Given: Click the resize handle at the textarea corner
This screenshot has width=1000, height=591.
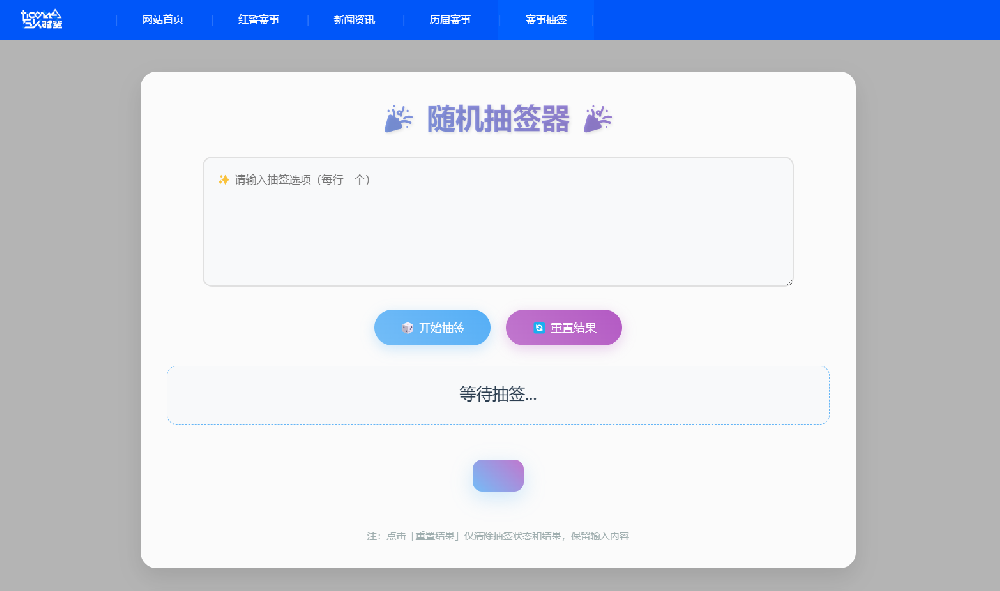Looking at the screenshot, I should (788, 281).
